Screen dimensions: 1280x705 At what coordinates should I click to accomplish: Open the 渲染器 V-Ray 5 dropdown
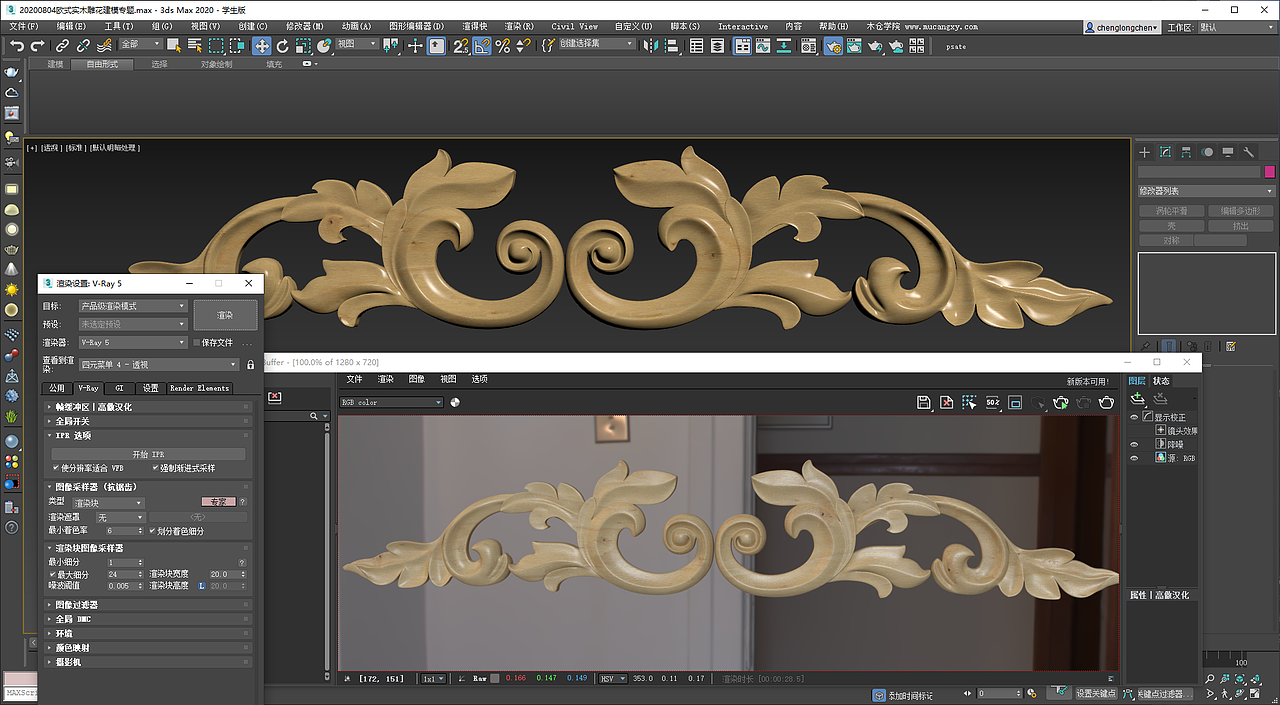pos(133,342)
